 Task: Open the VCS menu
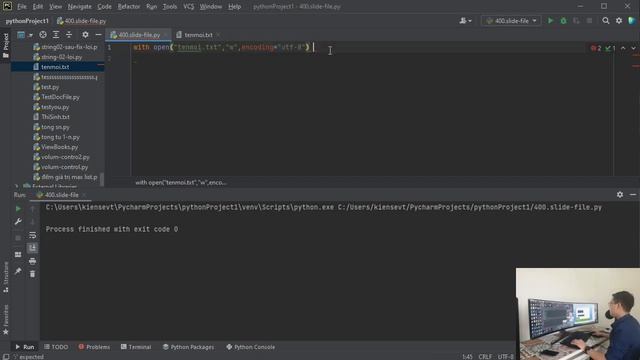[189, 7]
